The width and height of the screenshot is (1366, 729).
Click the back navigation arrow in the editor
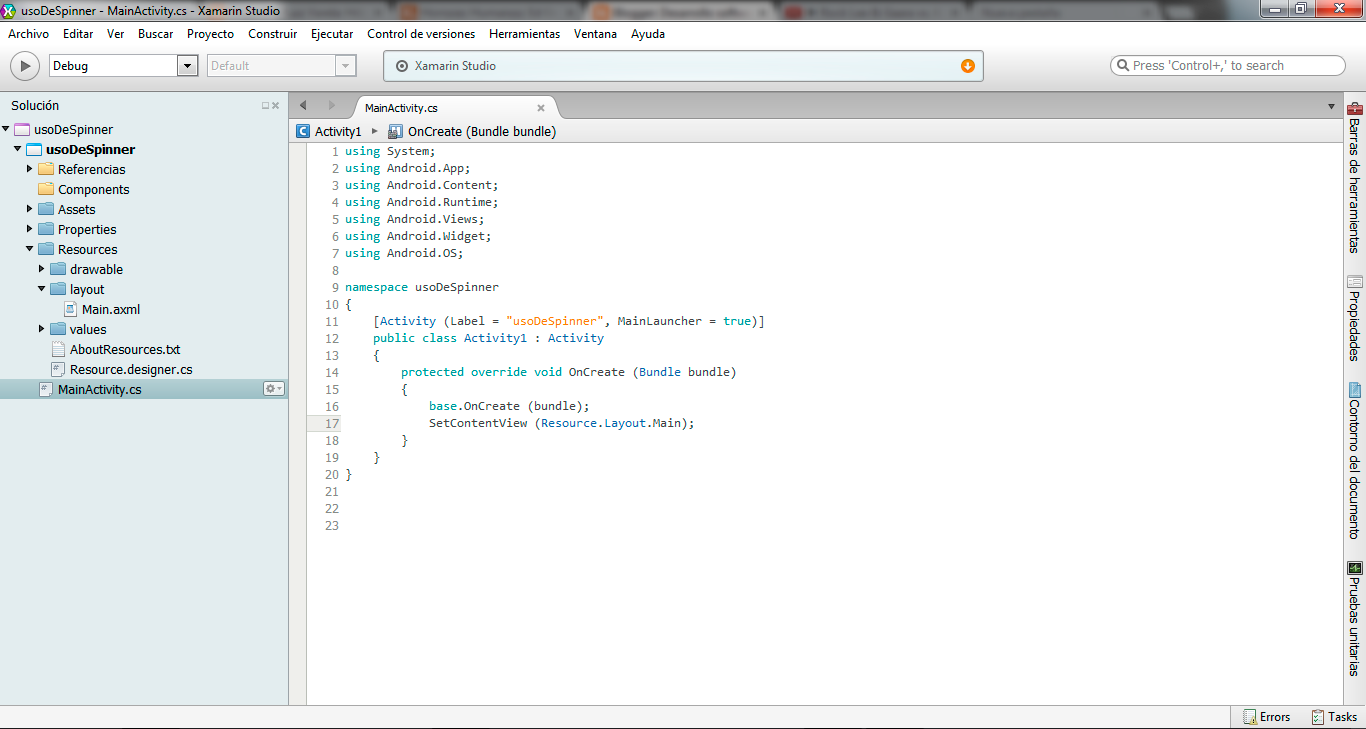click(x=304, y=104)
